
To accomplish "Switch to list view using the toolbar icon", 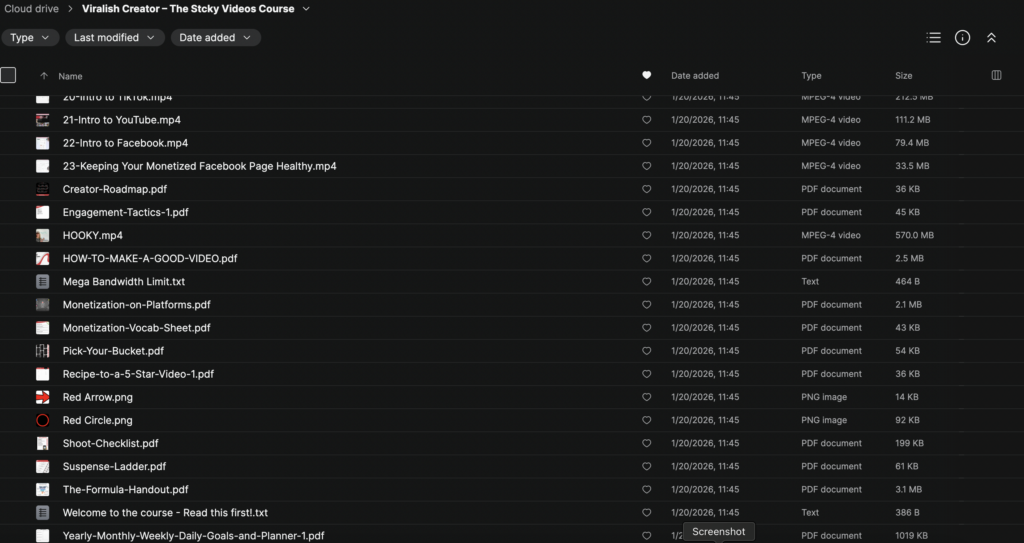I will [x=934, y=38].
